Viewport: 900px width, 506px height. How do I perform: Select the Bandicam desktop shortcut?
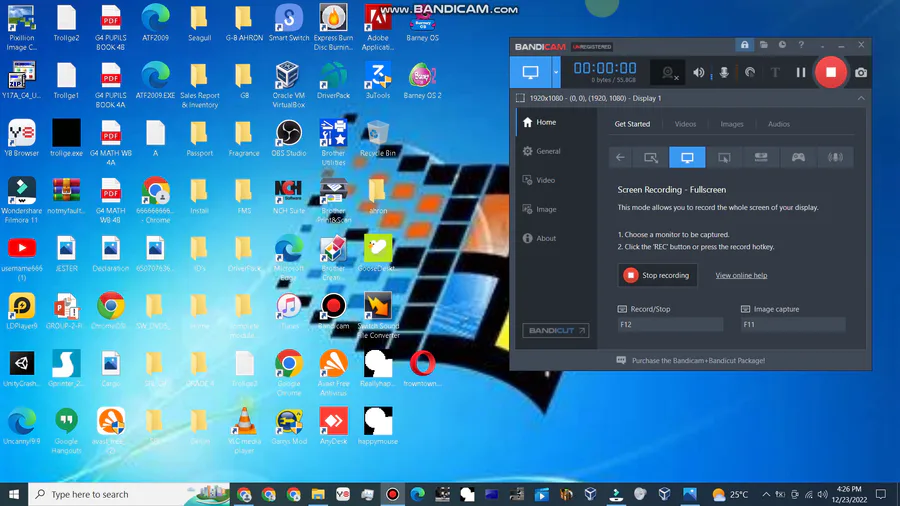[x=333, y=312]
